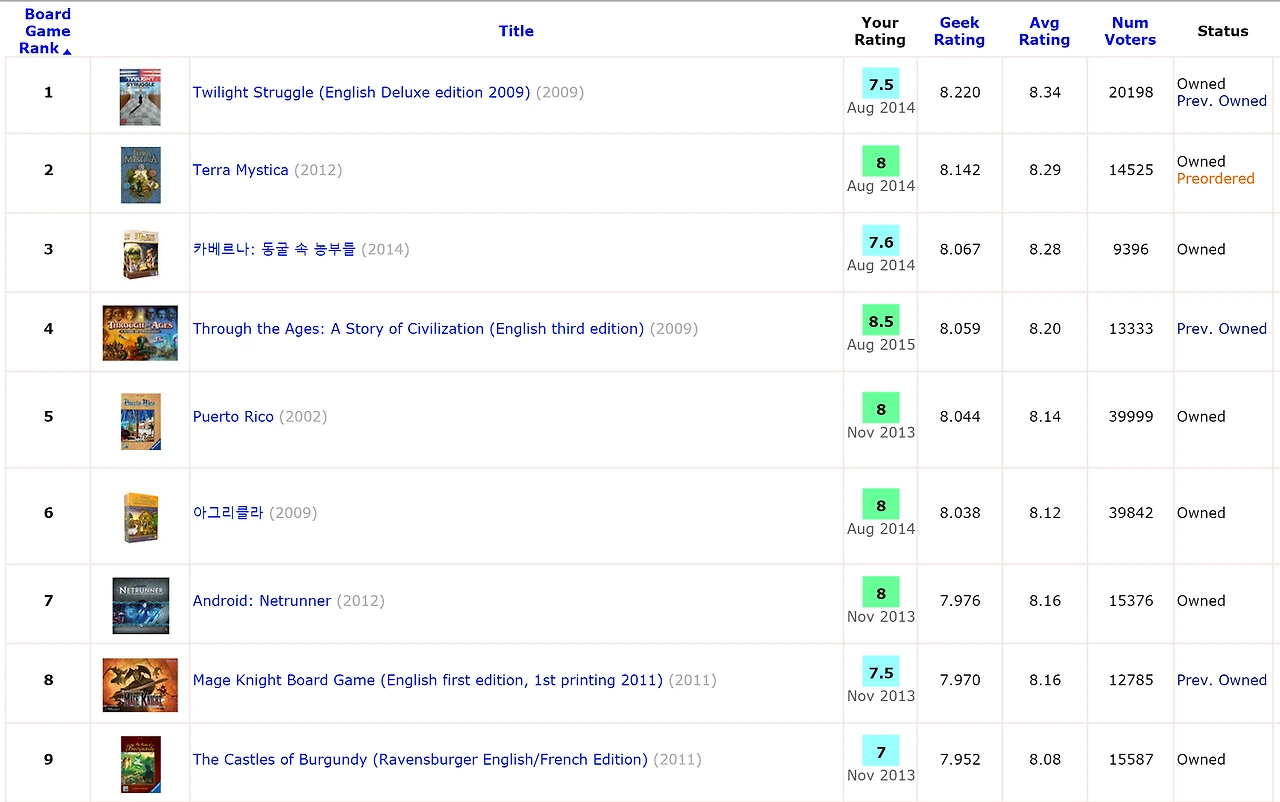This screenshot has height=802, width=1280.
Task: Open the Mage Knight cover thumbnail
Action: 140,685
